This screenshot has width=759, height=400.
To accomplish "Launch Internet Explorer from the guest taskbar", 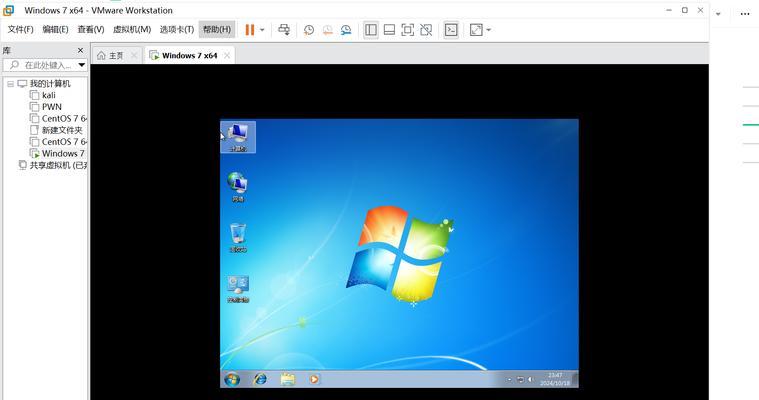I will click(x=260, y=379).
